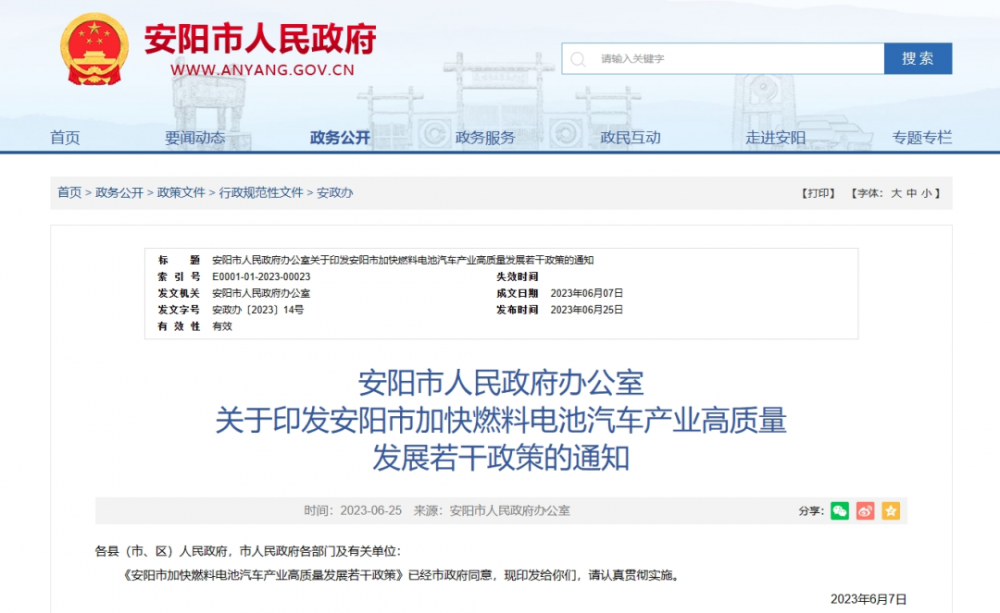1000x613 pixels.
Task: Set font size to 小 (small)
Action: [x=927, y=193]
